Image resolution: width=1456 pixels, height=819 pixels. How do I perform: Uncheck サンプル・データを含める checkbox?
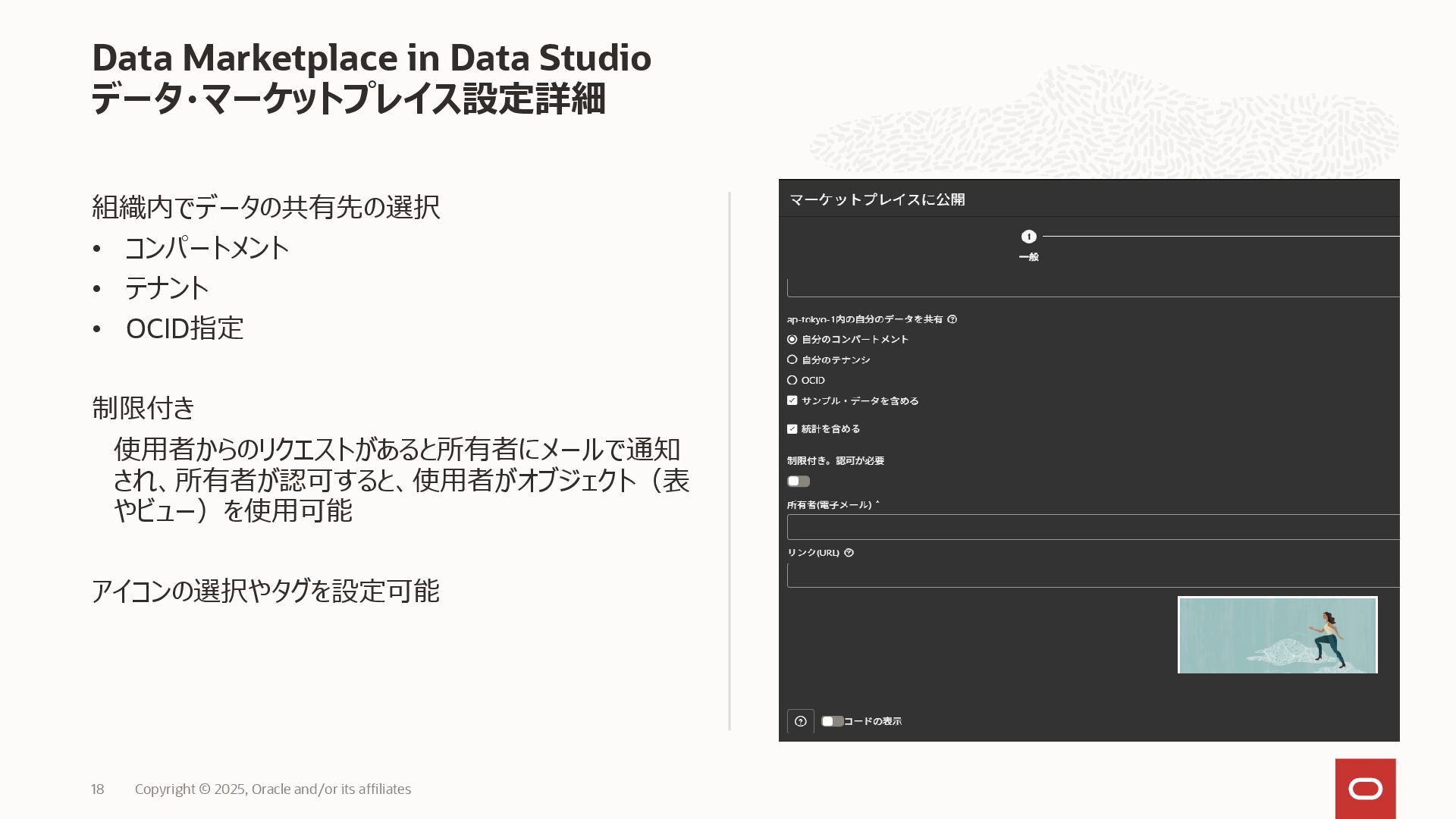coord(792,401)
